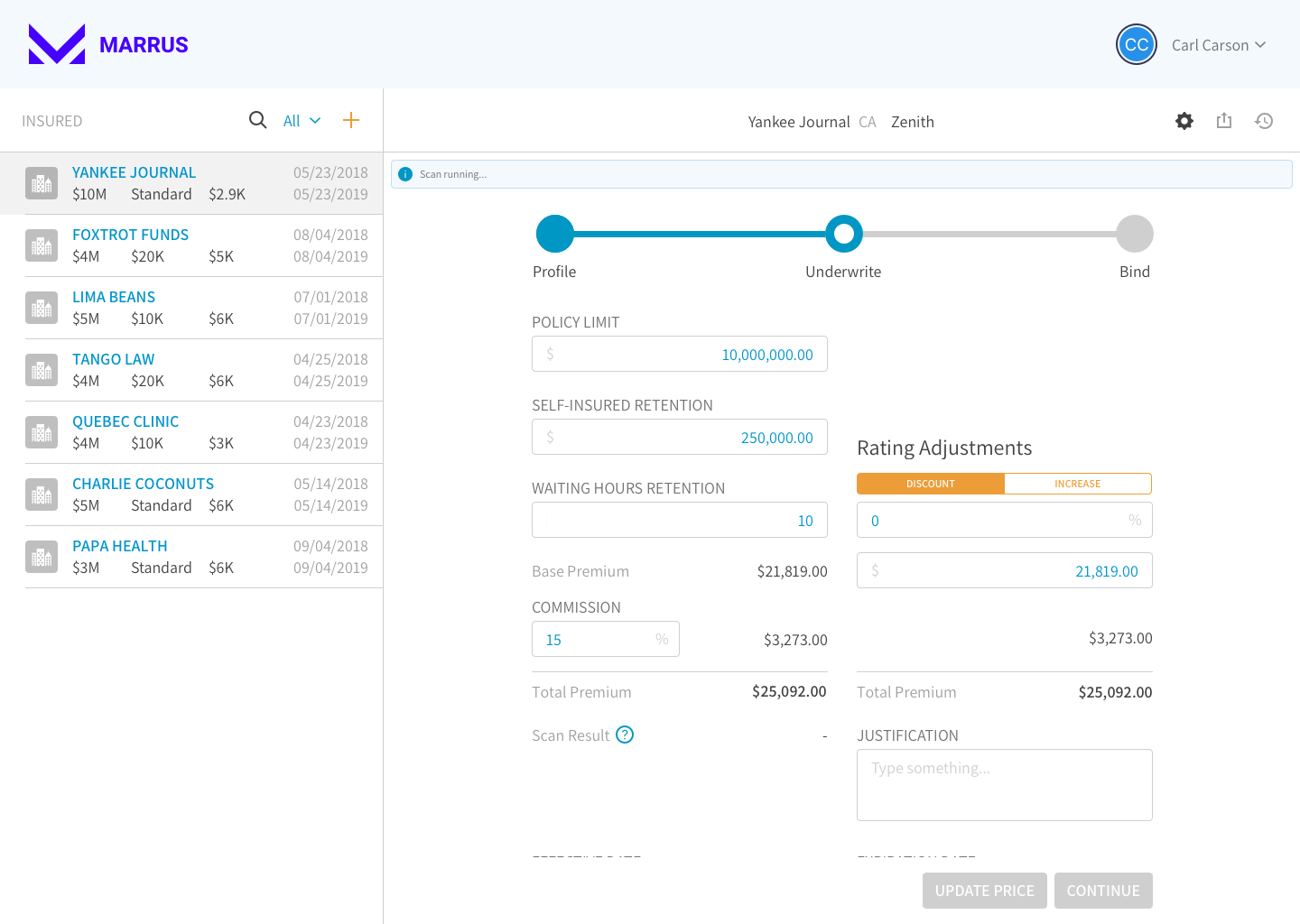Image resolution: width=1300 pixels, height=924 pixels.
Task: Click the Continue button
Action: click(1103, 891)
